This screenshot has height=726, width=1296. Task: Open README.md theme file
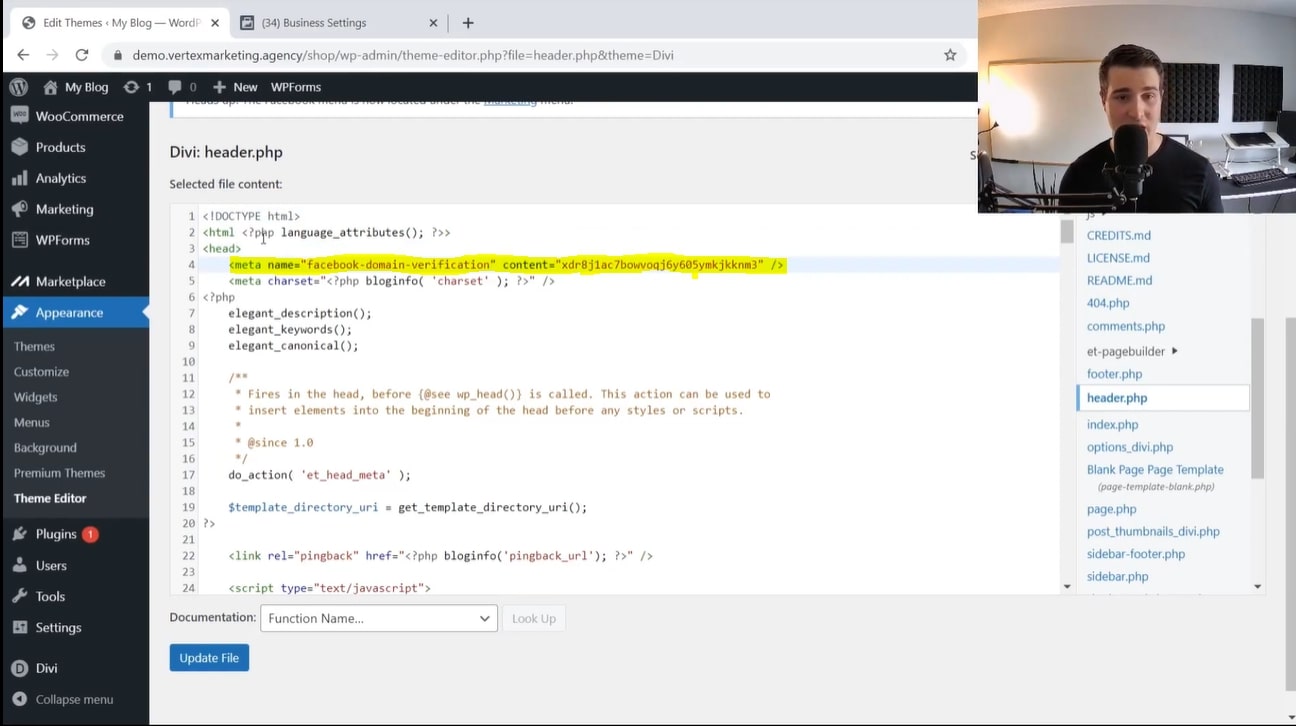(1120, 281)
